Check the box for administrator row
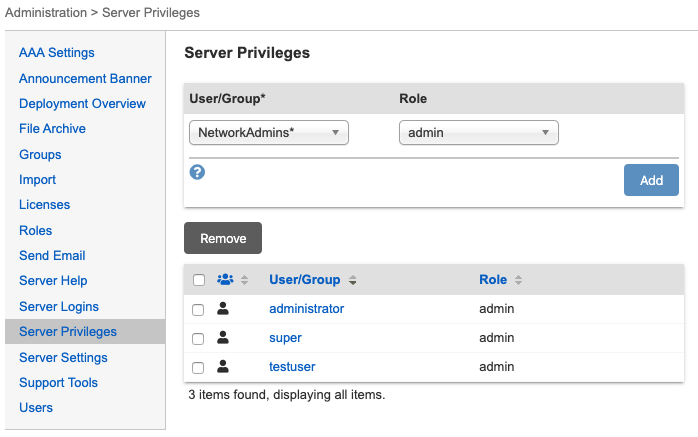 click(198, 310)
